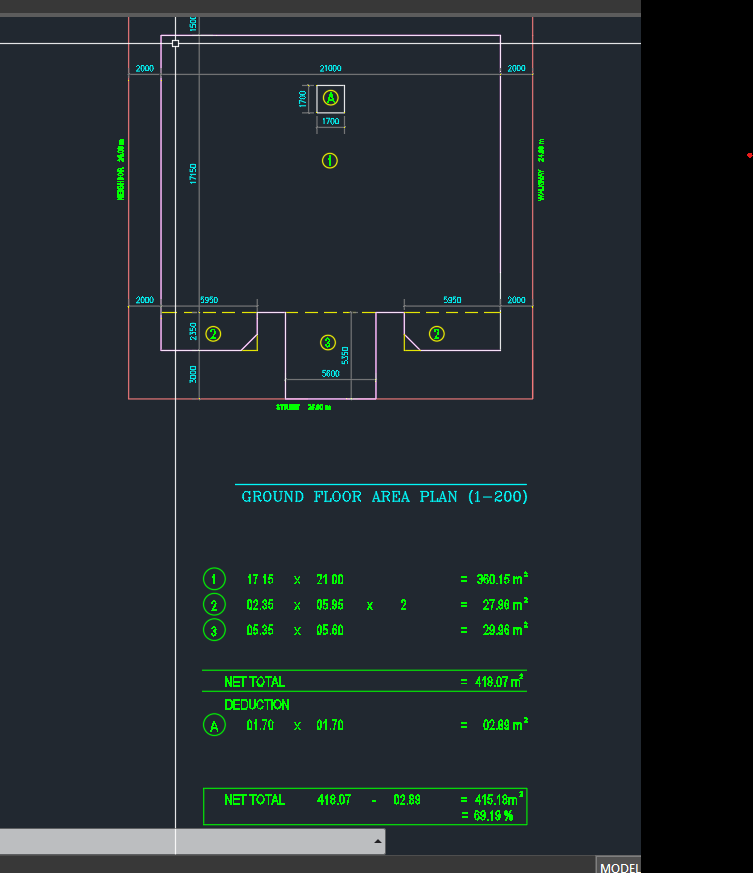Select the 05.95 value in calculation row 2
753x873 pixels.
point(330,605)
